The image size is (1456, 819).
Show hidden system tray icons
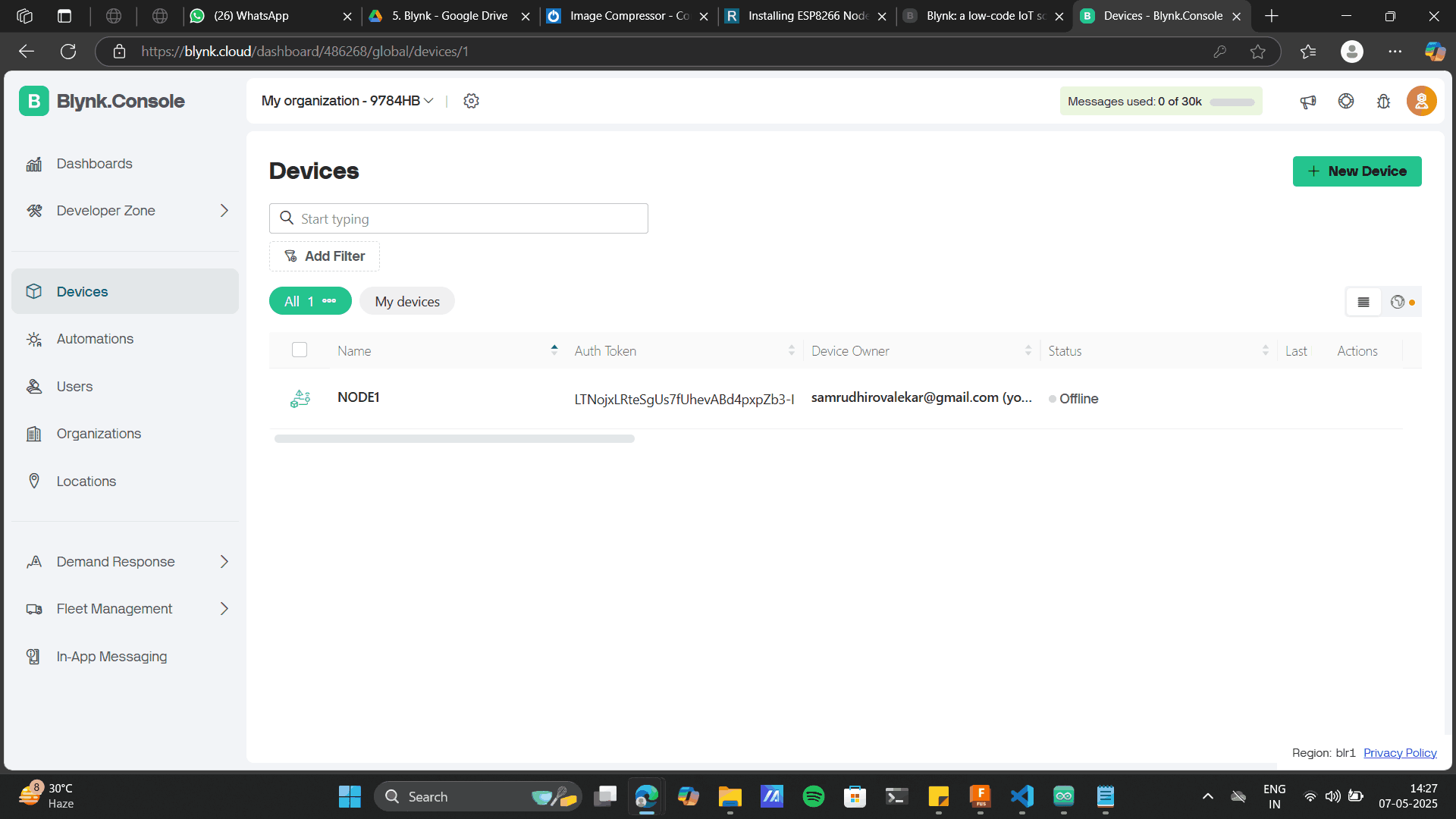1208,796
